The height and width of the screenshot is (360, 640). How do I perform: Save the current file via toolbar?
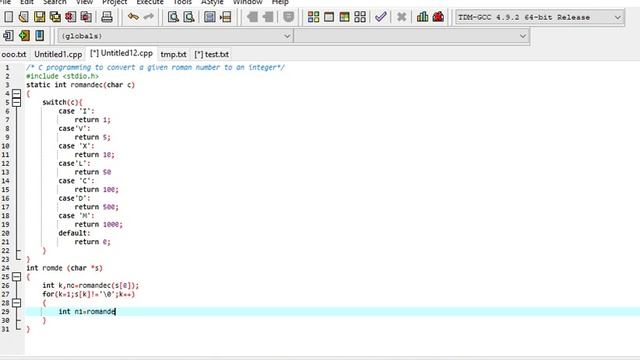(x=39, y=17)
